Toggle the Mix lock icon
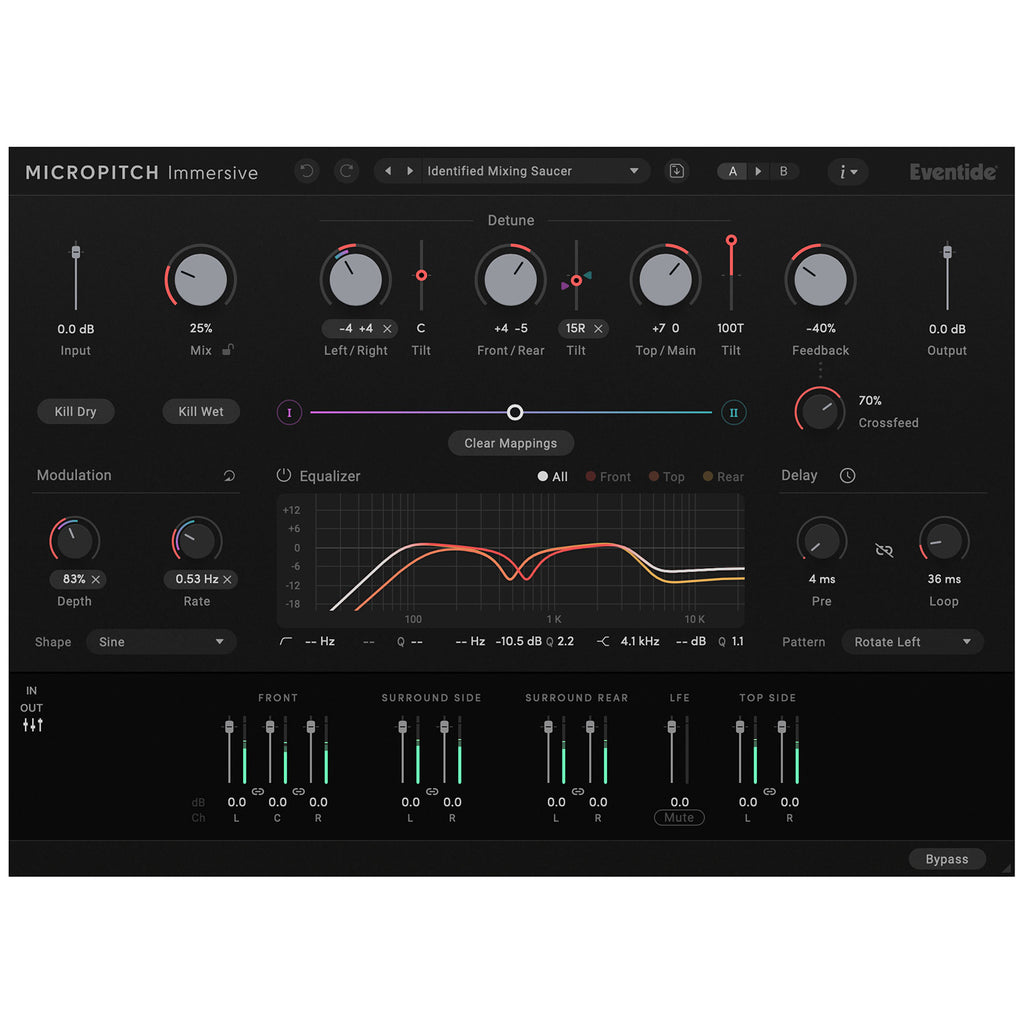 (x=227, y=350)
